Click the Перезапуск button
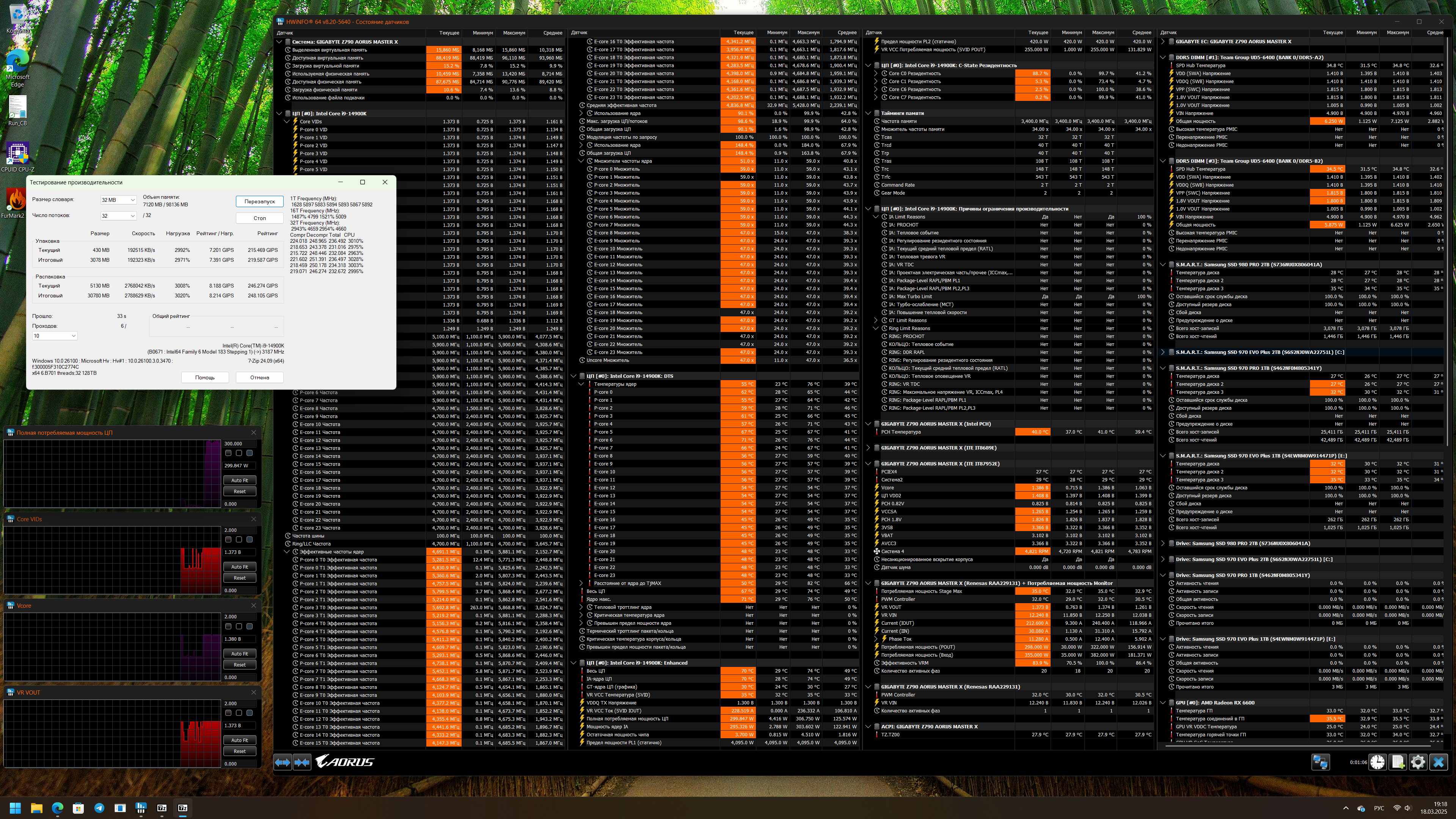The width and height of the screenshot is (1456, 819). point(259,202)
